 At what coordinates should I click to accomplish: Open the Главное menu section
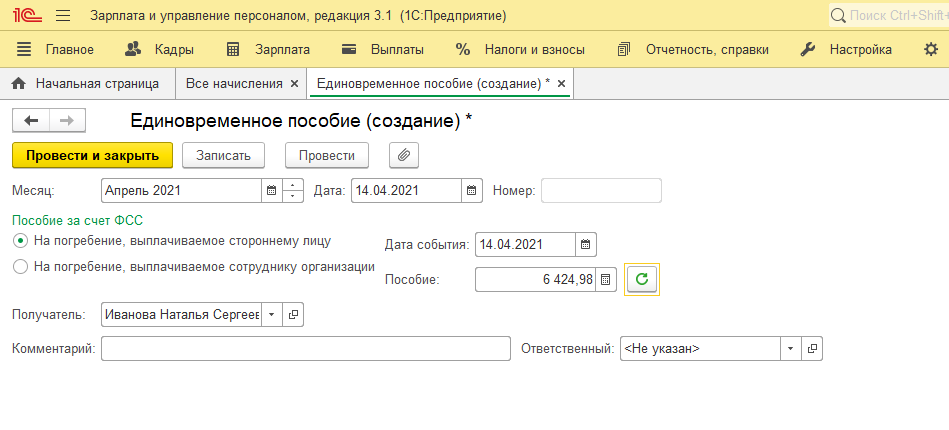pyautogui.click(x=70, y=50)
